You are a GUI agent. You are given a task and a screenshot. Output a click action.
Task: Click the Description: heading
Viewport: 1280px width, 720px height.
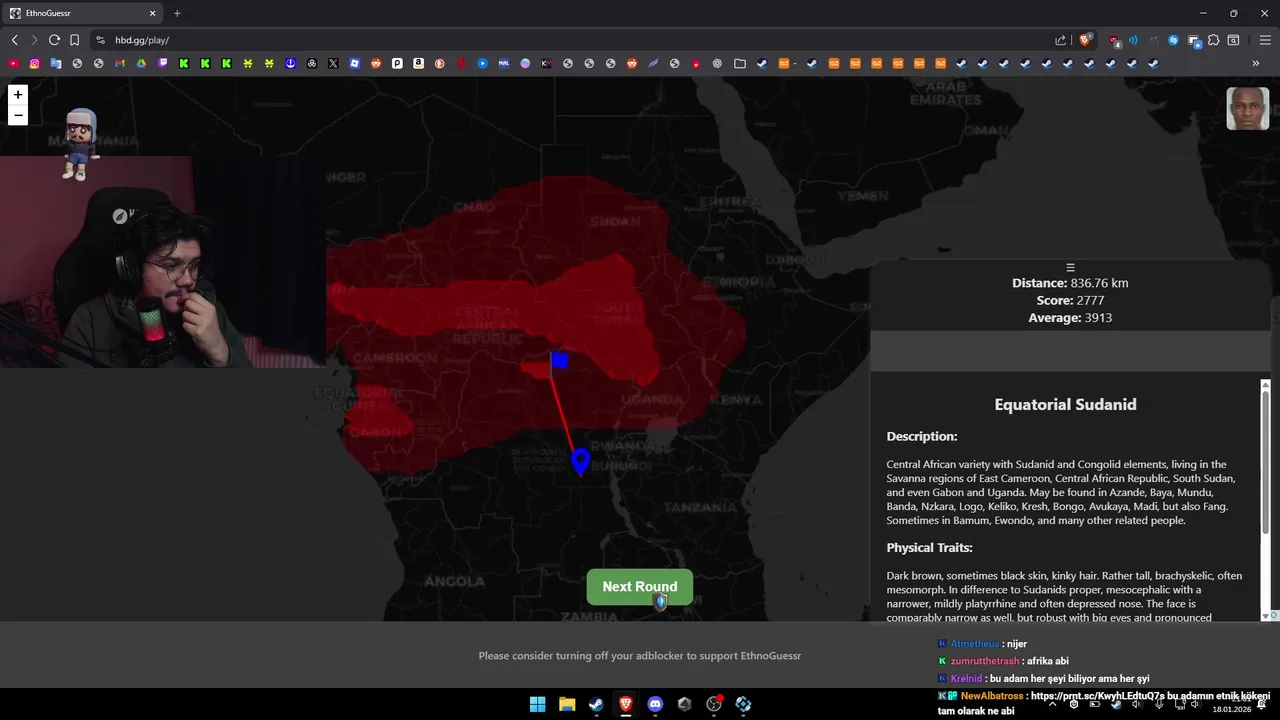tap(922, 437)
